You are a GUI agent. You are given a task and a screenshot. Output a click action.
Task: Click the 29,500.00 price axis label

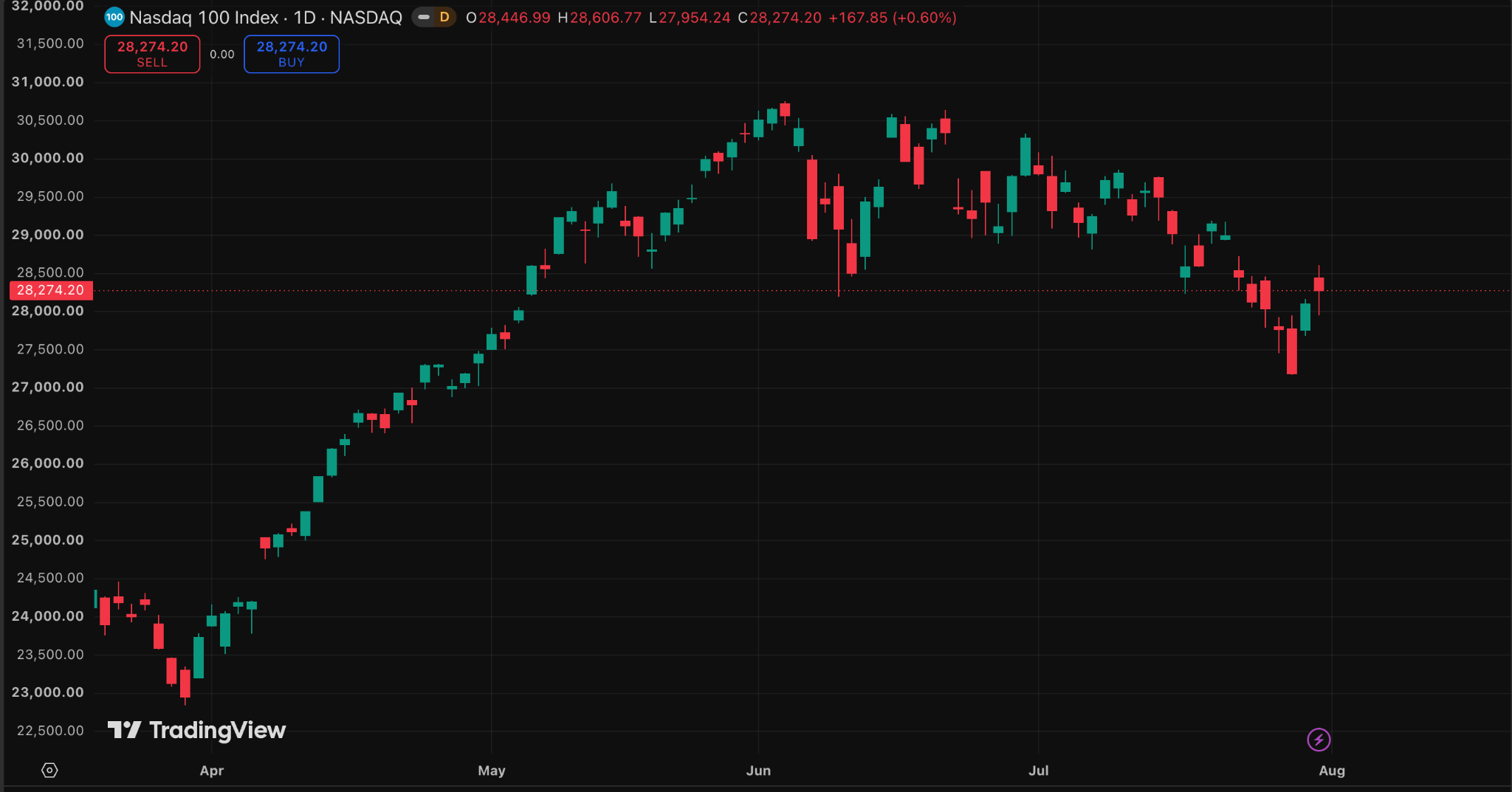(50, 196)
